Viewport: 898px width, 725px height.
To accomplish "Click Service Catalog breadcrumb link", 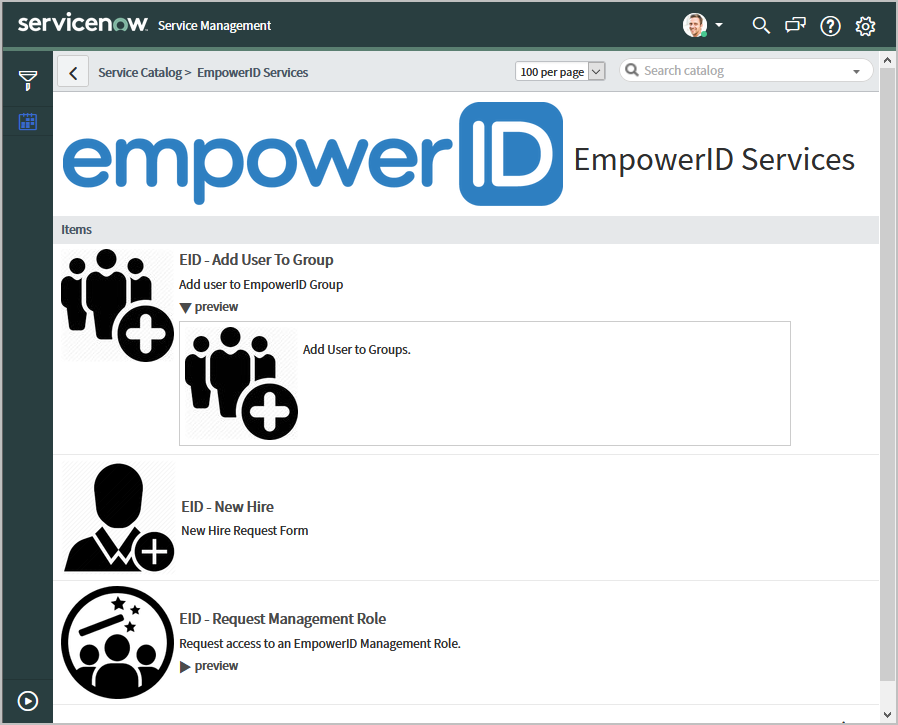I will pyautogui.click(x=139, y=72).
